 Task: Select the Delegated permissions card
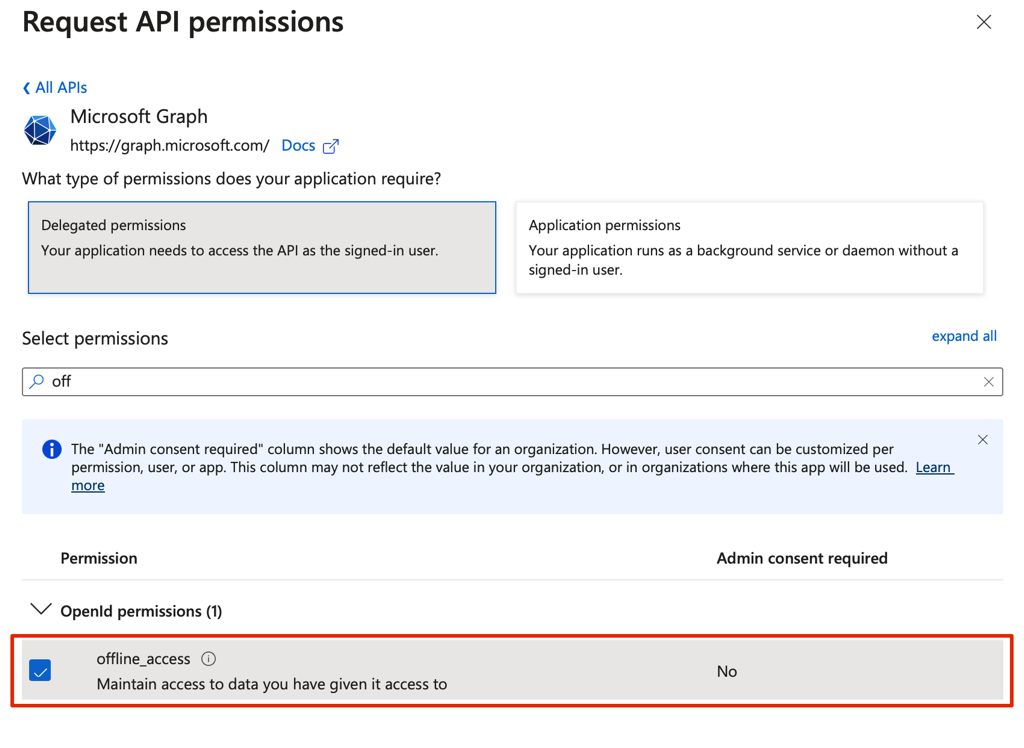[262, 248]
